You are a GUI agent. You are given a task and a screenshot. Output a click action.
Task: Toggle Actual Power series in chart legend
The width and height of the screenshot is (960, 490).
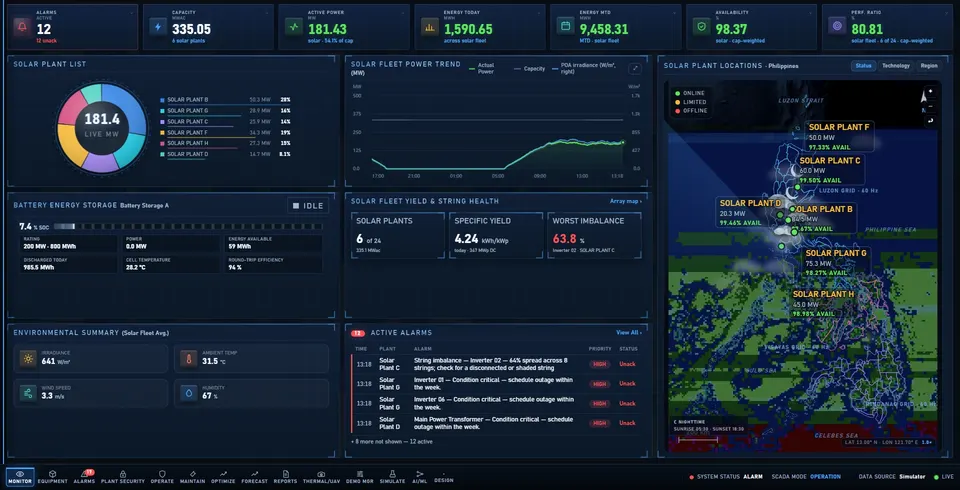click(x=482, y=69)
